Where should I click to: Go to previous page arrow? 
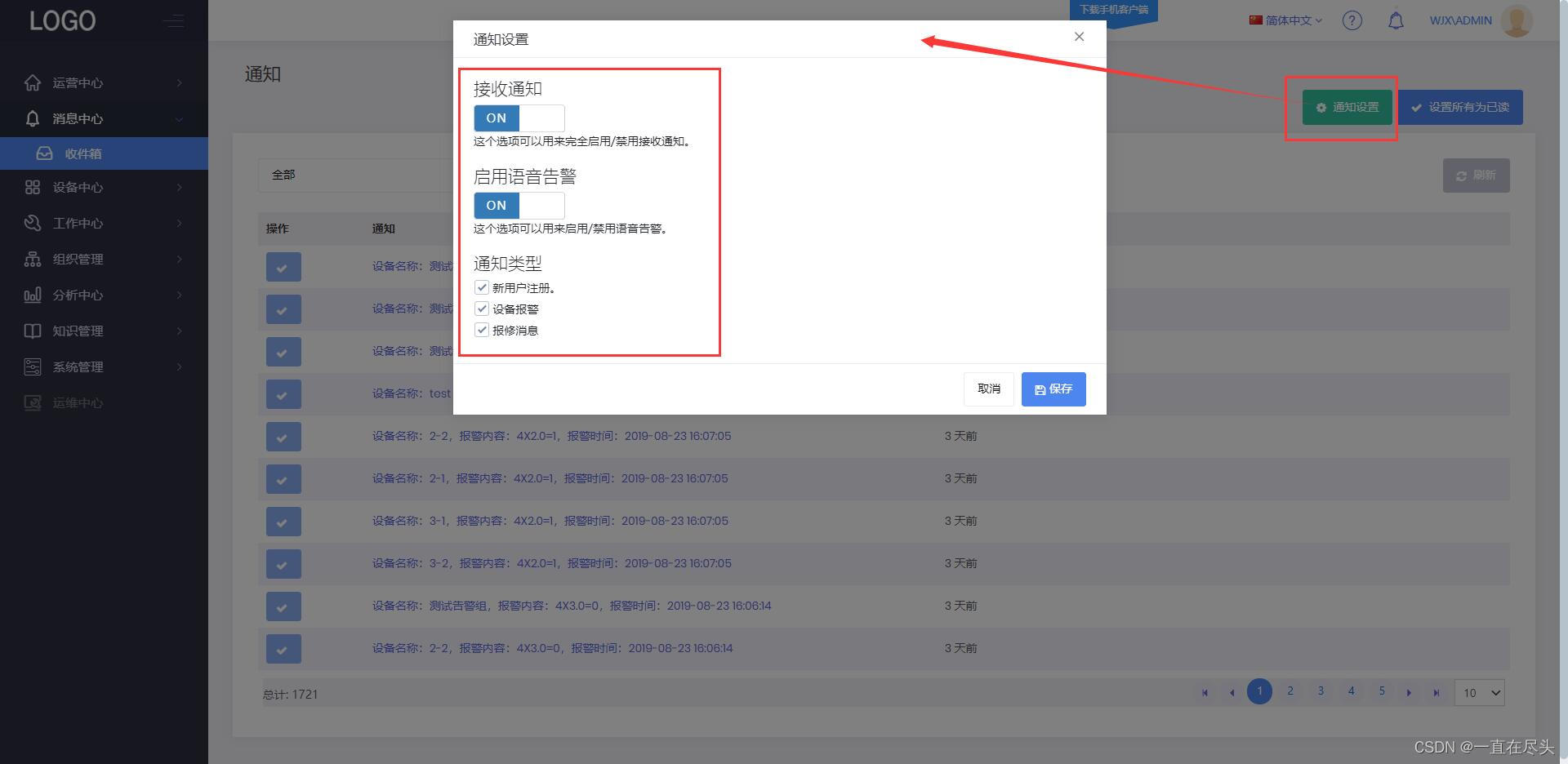[1232, 693]
